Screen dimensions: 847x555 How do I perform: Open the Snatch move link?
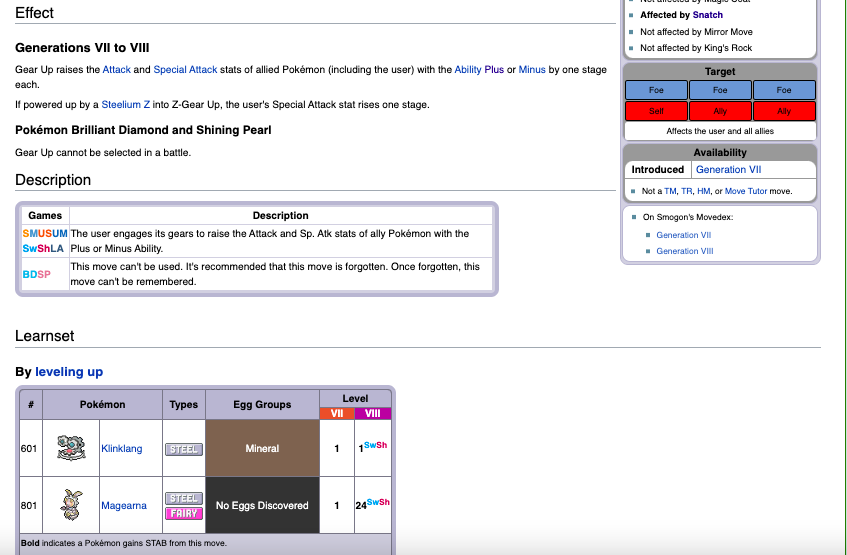coord(707,15)
